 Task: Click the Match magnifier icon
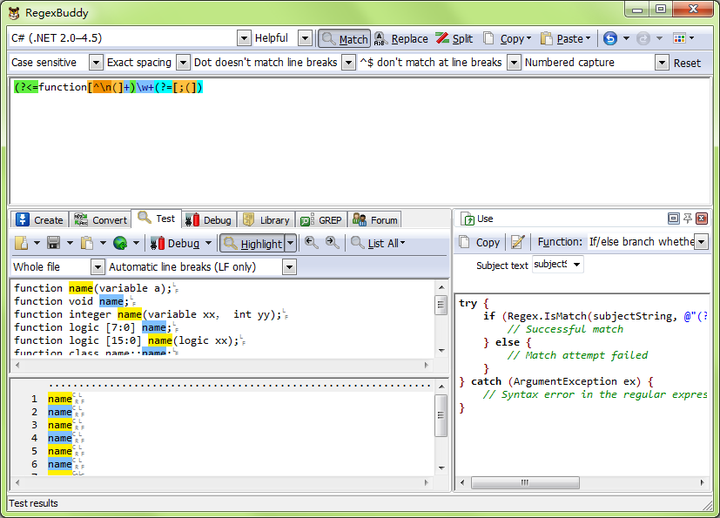pos(328,39)
